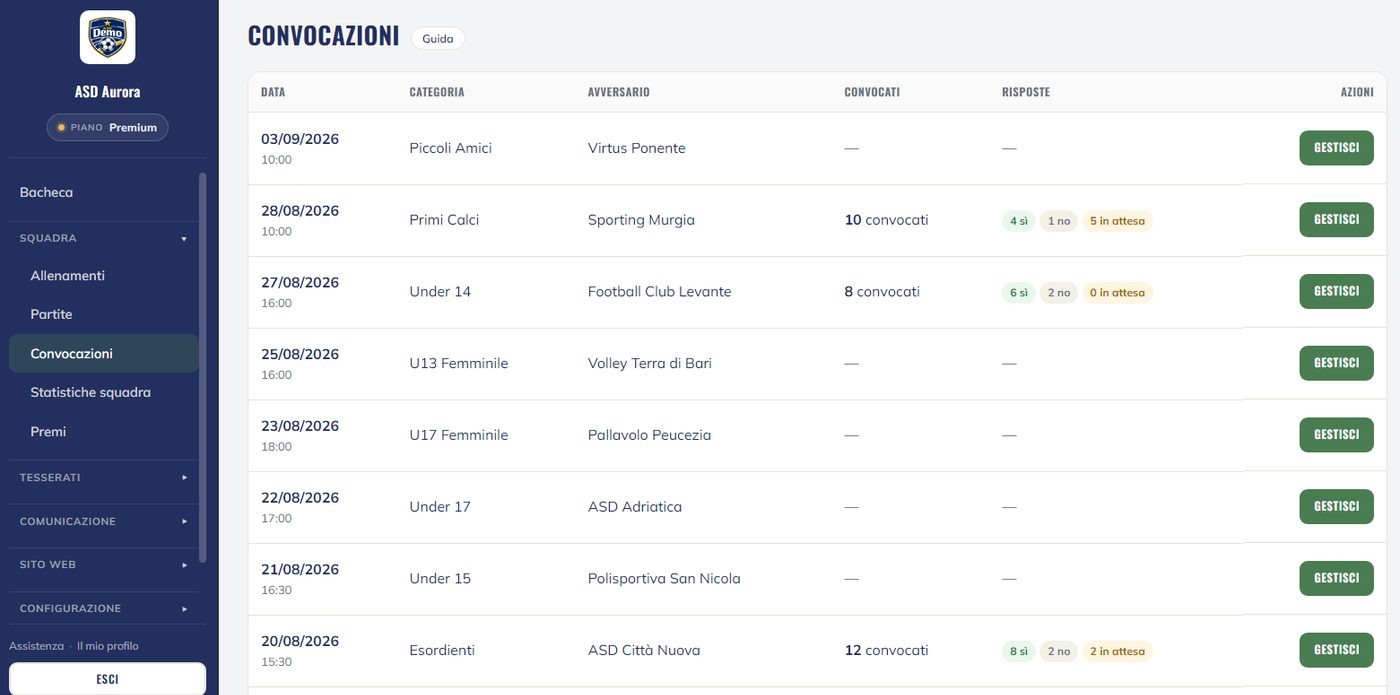1400x695 pixels.
Task: Expand the Tesserati section
Action: point(103,477)
